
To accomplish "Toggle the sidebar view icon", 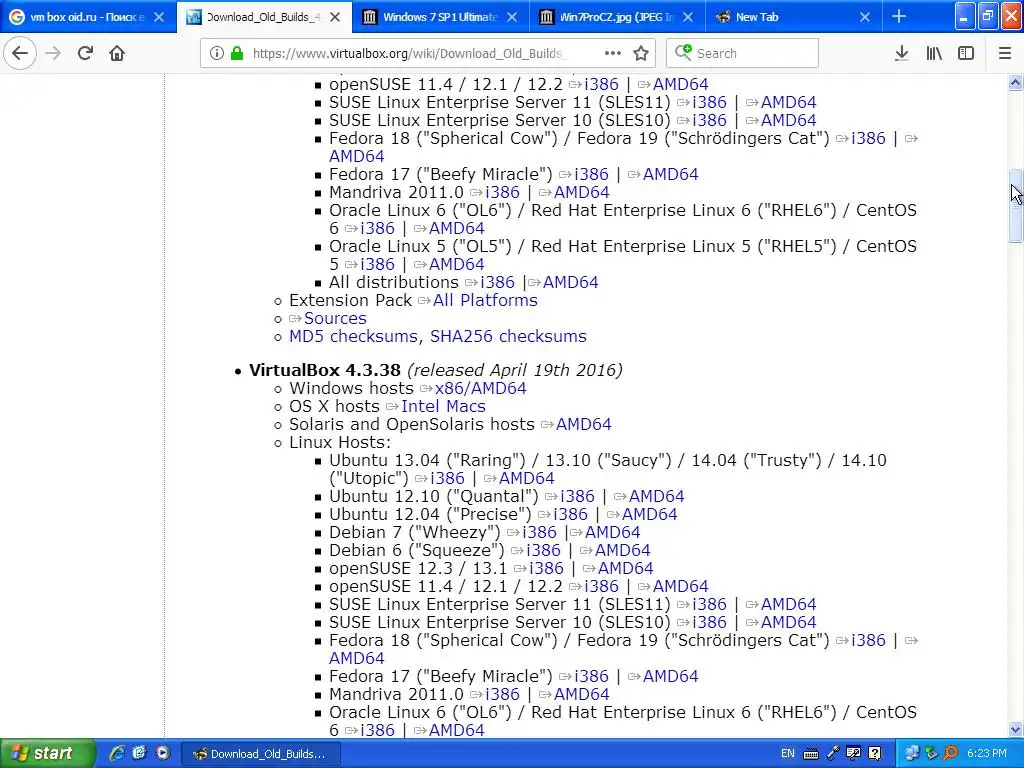I will (966, 54).
